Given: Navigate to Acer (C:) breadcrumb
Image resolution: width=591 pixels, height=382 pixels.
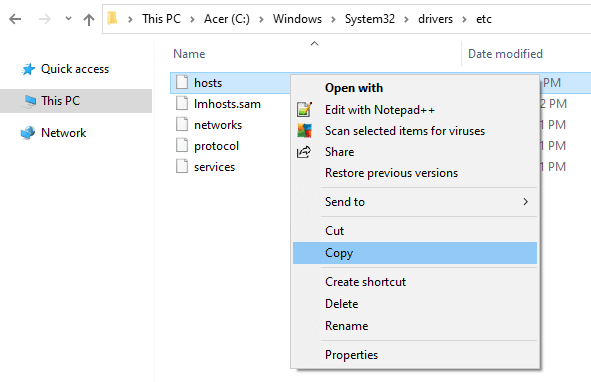Looking at the screenshot, I should pyautogui.click(x=227, y=19).
